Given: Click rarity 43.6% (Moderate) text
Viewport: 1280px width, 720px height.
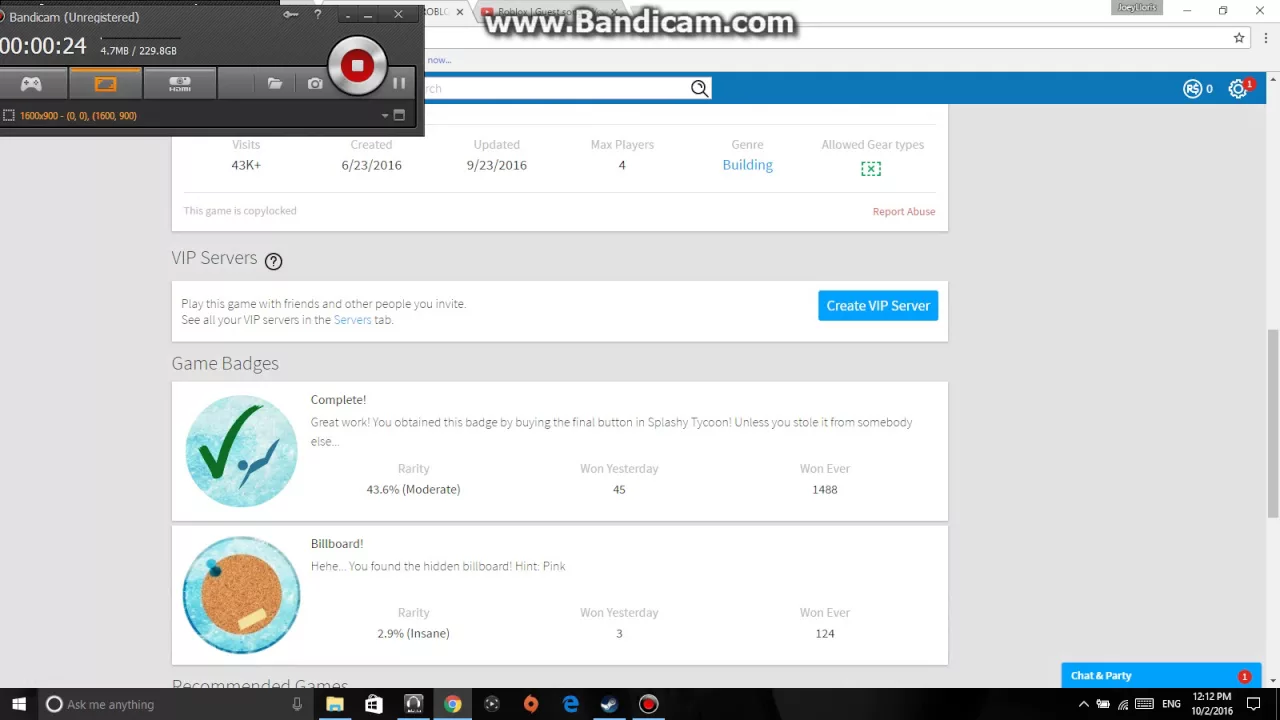Looking at the screenshot, I should point(413,489).
